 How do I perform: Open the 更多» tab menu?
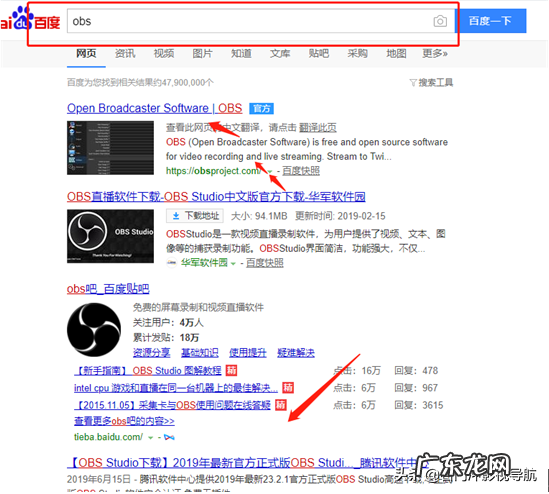(x=435, y=53)
